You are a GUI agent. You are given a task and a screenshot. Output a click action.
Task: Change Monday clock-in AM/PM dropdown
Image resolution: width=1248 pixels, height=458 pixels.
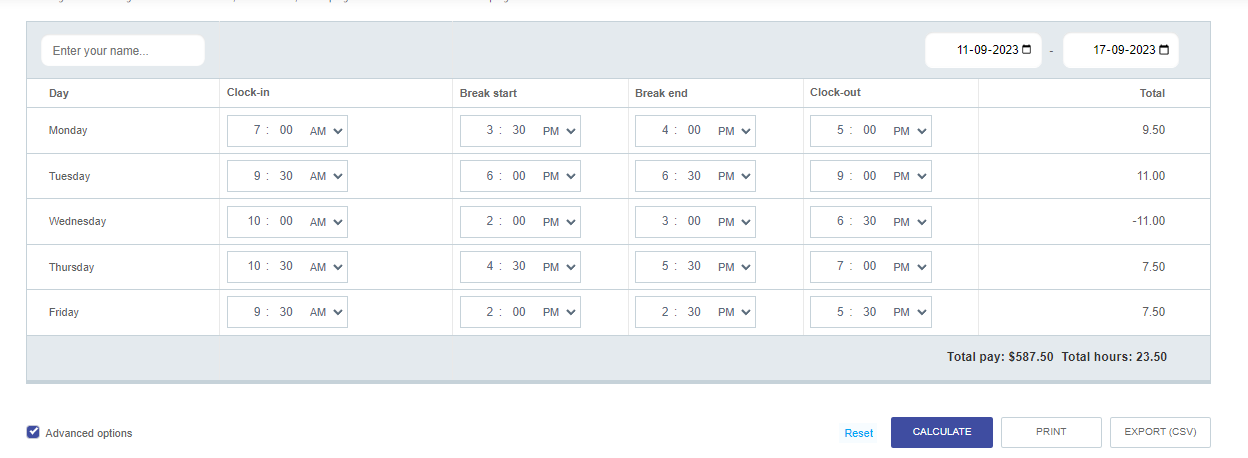click(326, 131)
